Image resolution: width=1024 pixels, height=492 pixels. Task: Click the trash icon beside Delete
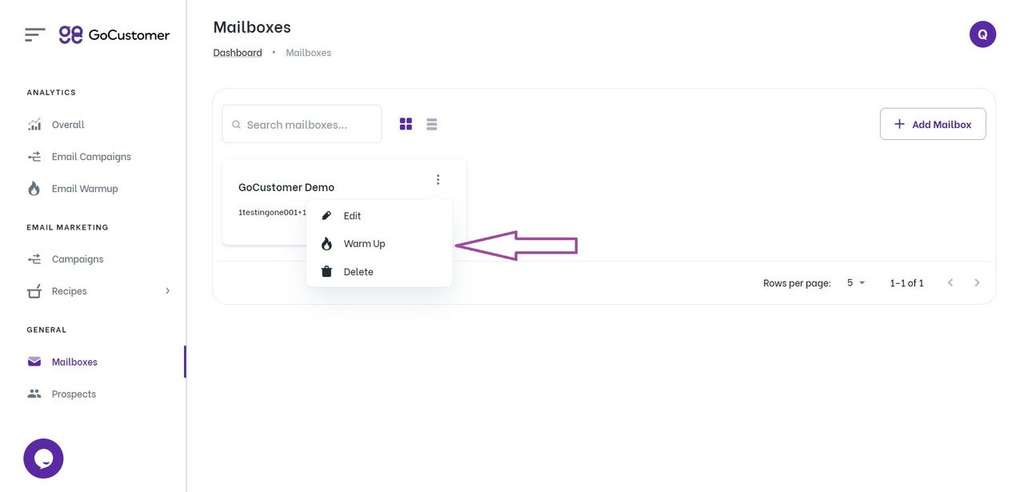pyautogui.click(x=327, y=271)
